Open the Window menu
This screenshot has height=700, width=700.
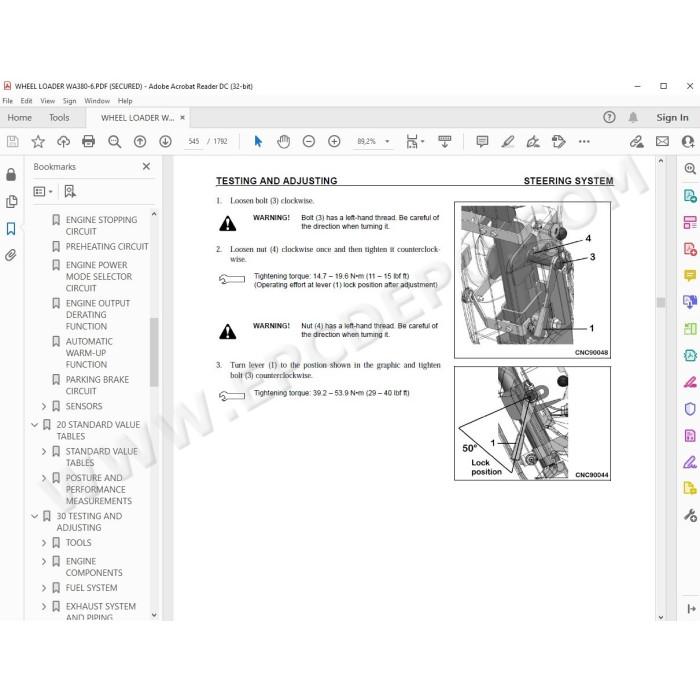[x=97, y=101]
